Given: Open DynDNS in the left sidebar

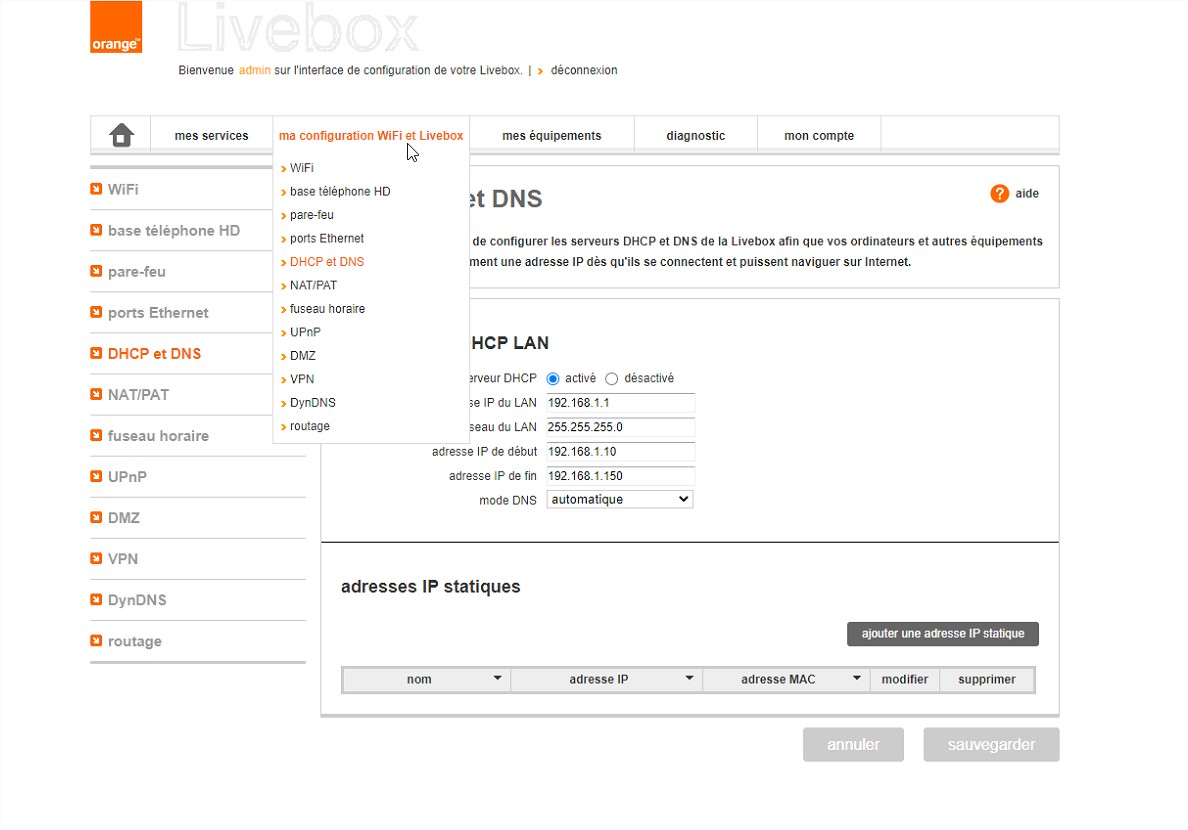Looking at the screenshot, I should 136,600.
